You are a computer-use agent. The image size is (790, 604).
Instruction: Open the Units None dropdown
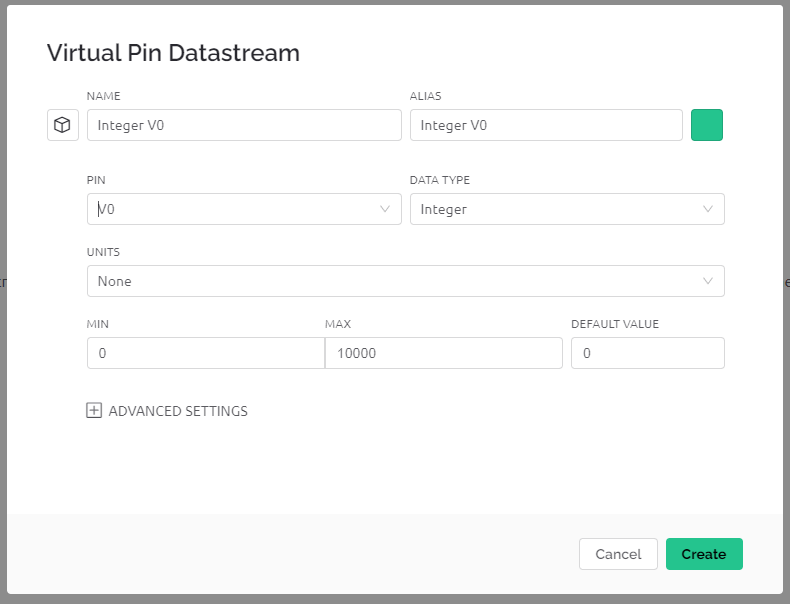click(406, 281)
